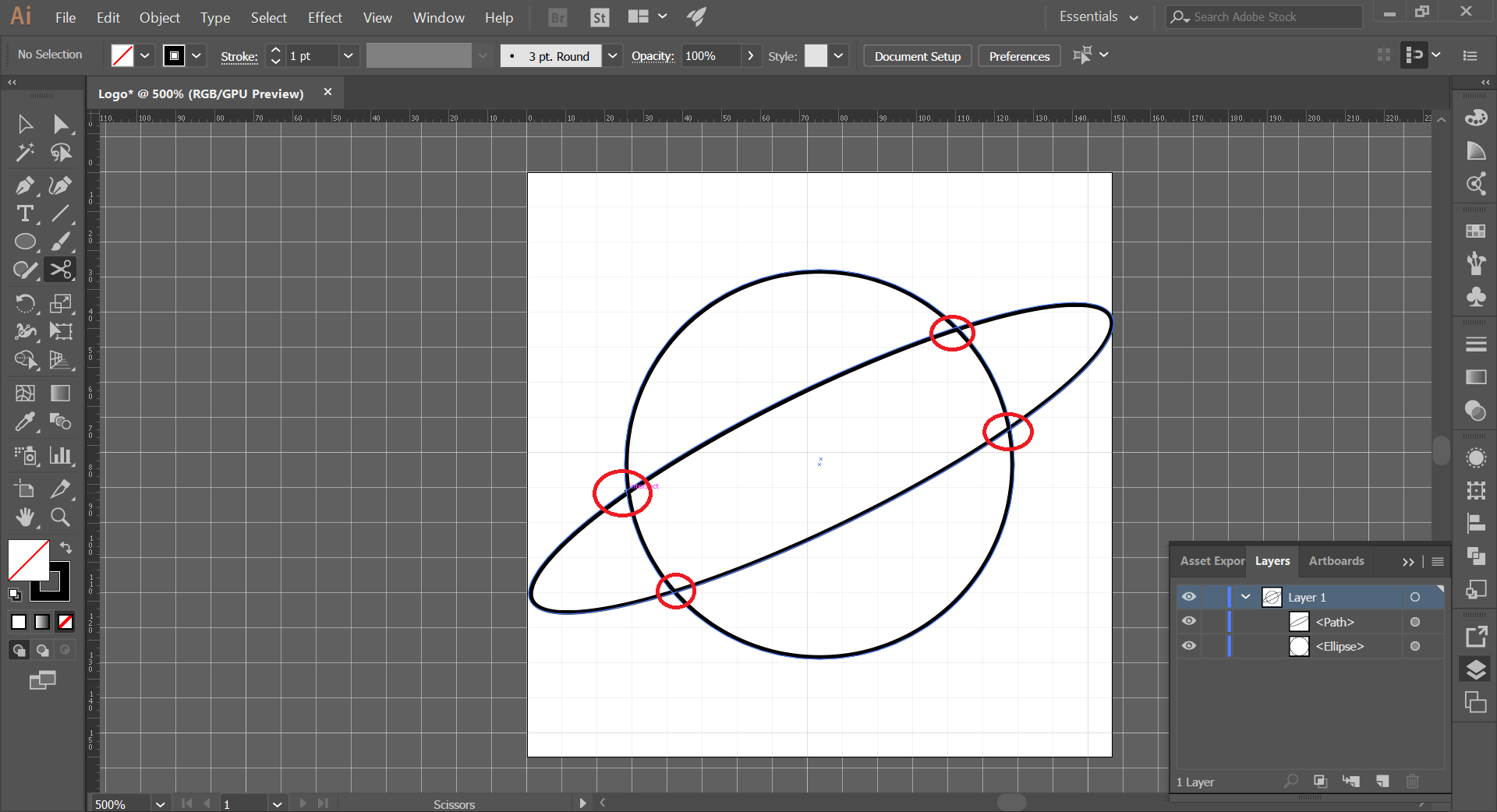
Task: Open the Window menu
Action: pos(438,17)
